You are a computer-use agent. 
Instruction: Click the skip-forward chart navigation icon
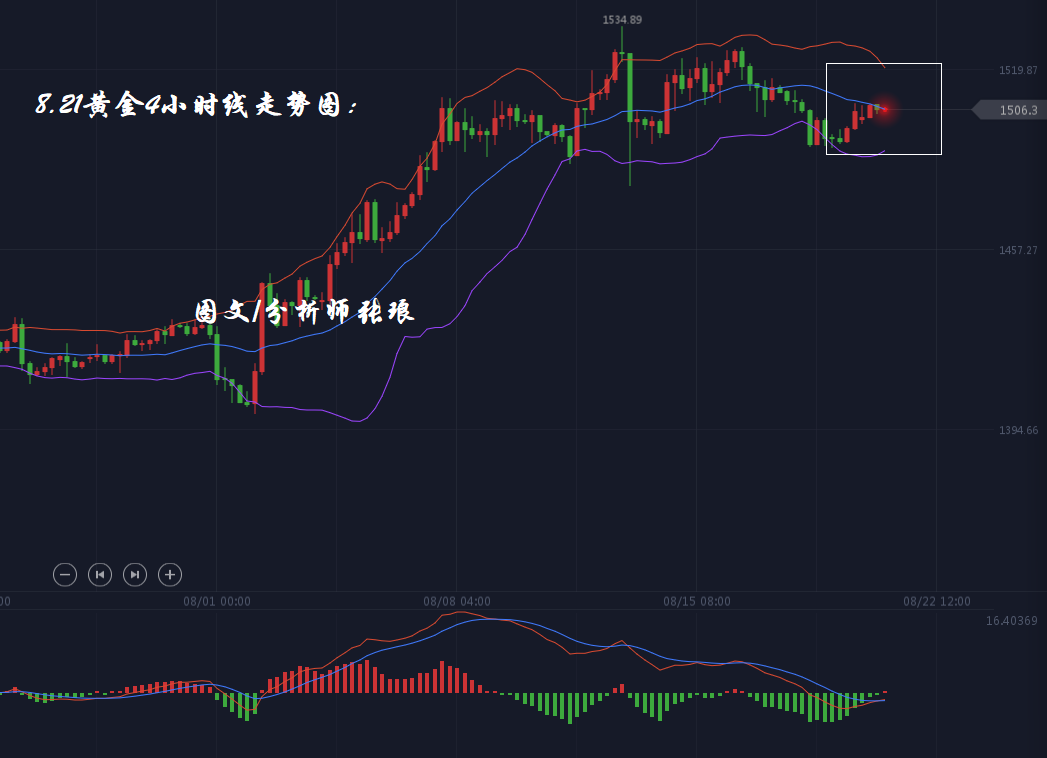(135, 575)
